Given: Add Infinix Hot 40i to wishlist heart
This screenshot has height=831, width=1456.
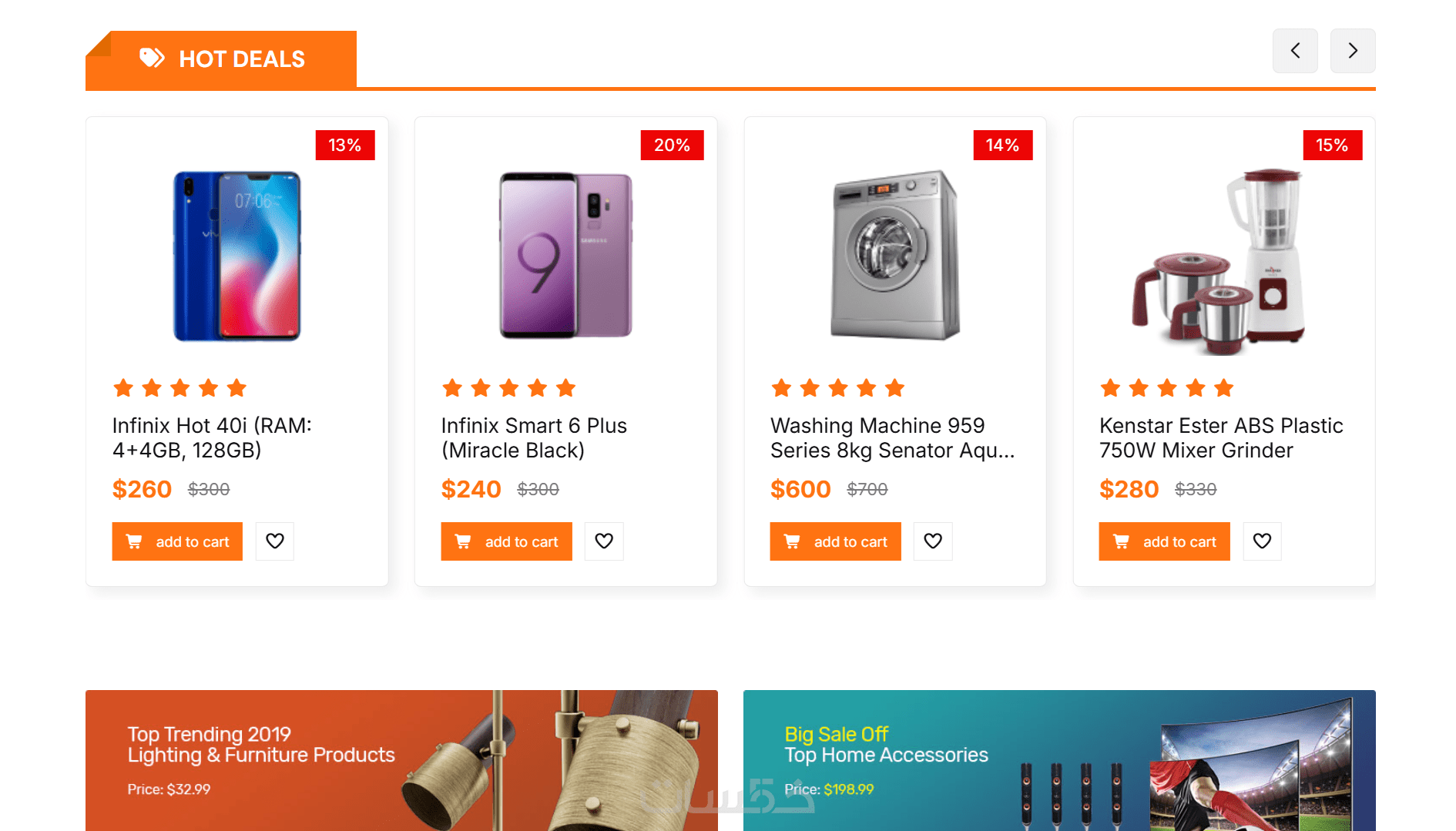Looking at the screenshot, I should [x=275, y=541].
